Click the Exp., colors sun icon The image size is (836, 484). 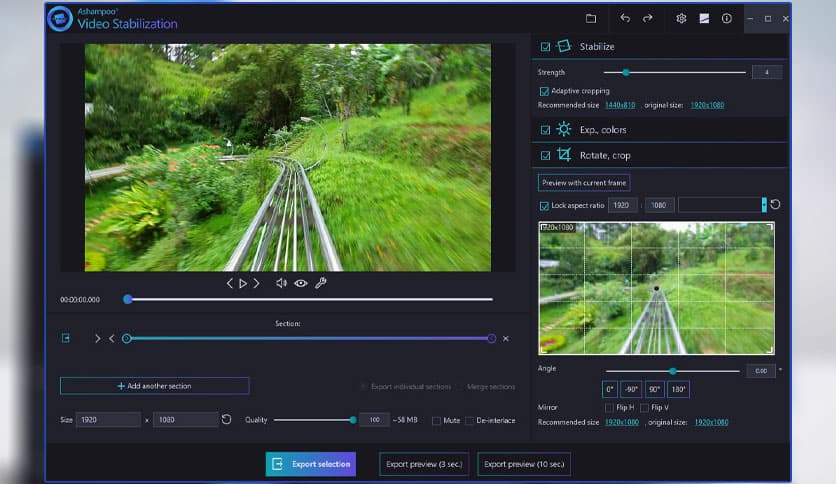pos(564,130)
